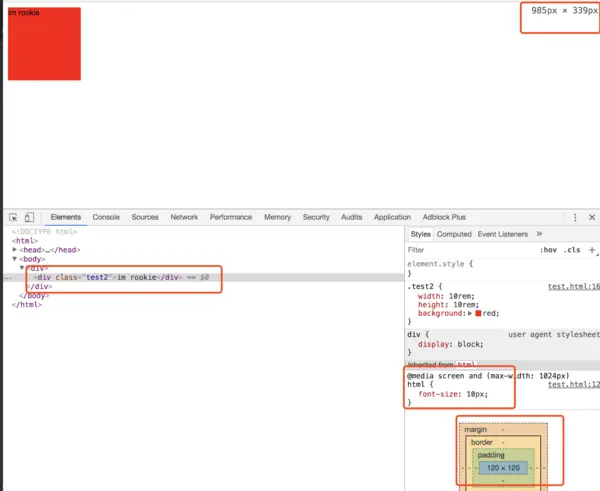Show more sidebar tabs chevron
This screenshot has width=600, height=491.
[539, 234]
